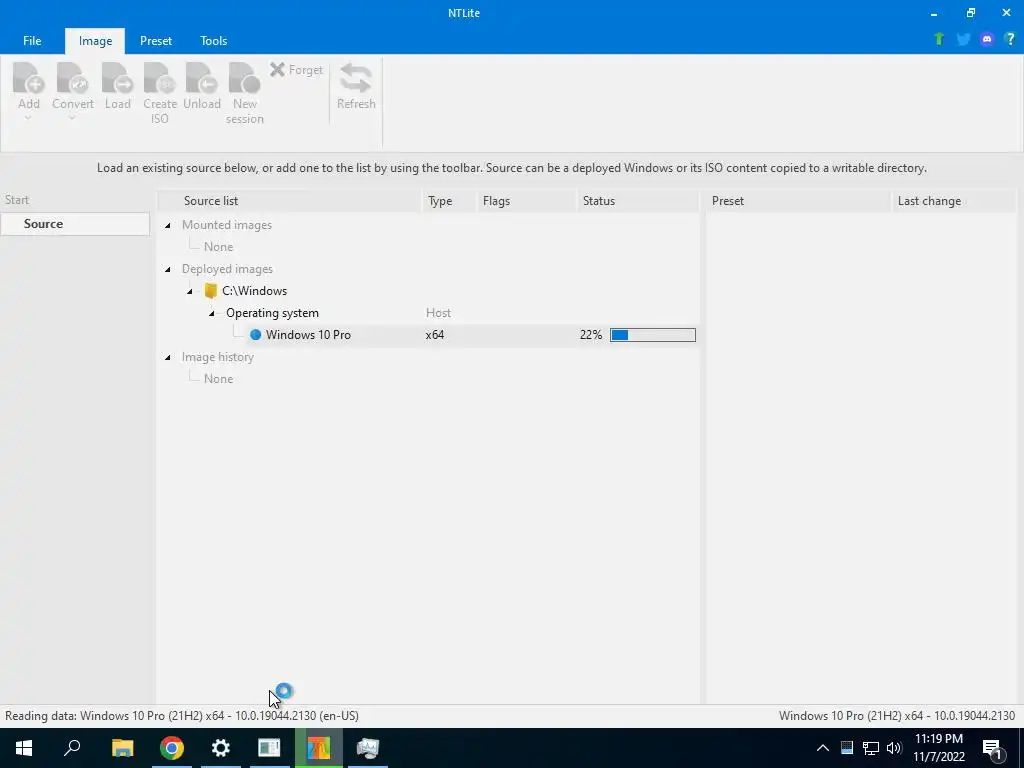Collapse the Mounted images group

pyautogui.click(x=168, y=225)
